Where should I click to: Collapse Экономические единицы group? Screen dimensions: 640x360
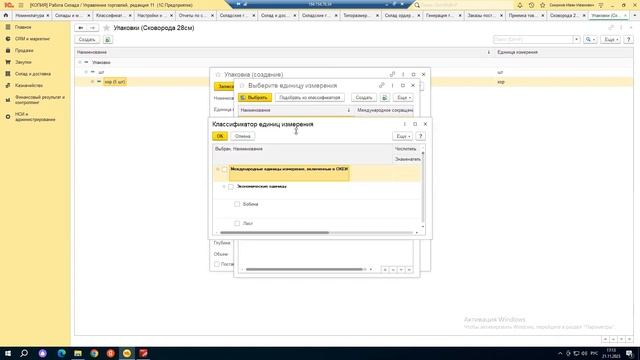(x=224, y=187)
